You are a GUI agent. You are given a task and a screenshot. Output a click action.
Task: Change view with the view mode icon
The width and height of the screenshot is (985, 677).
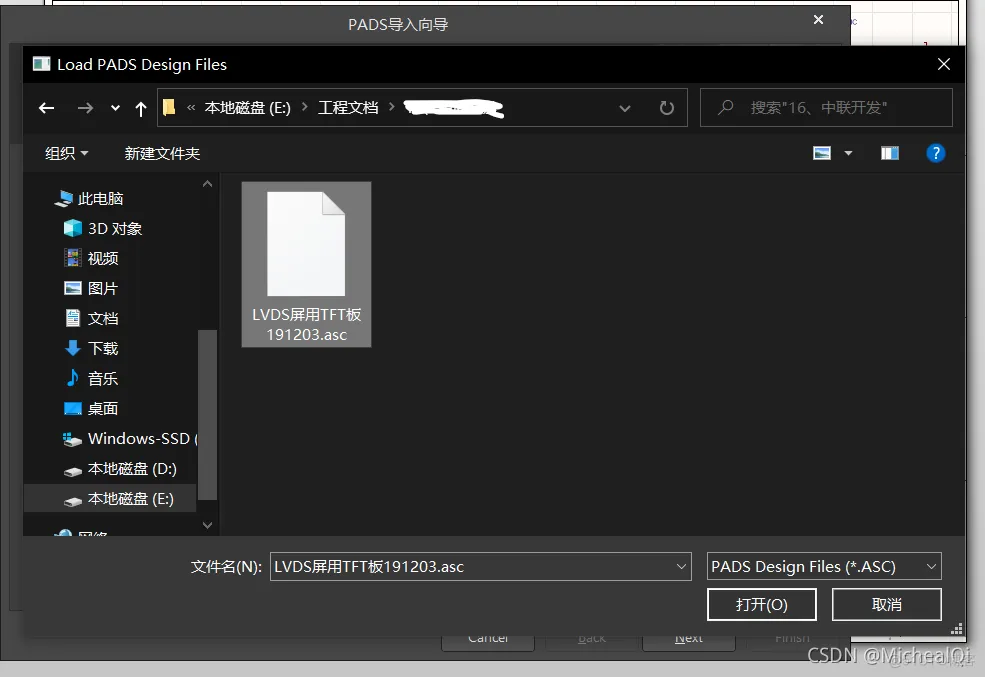pos(822,153)
